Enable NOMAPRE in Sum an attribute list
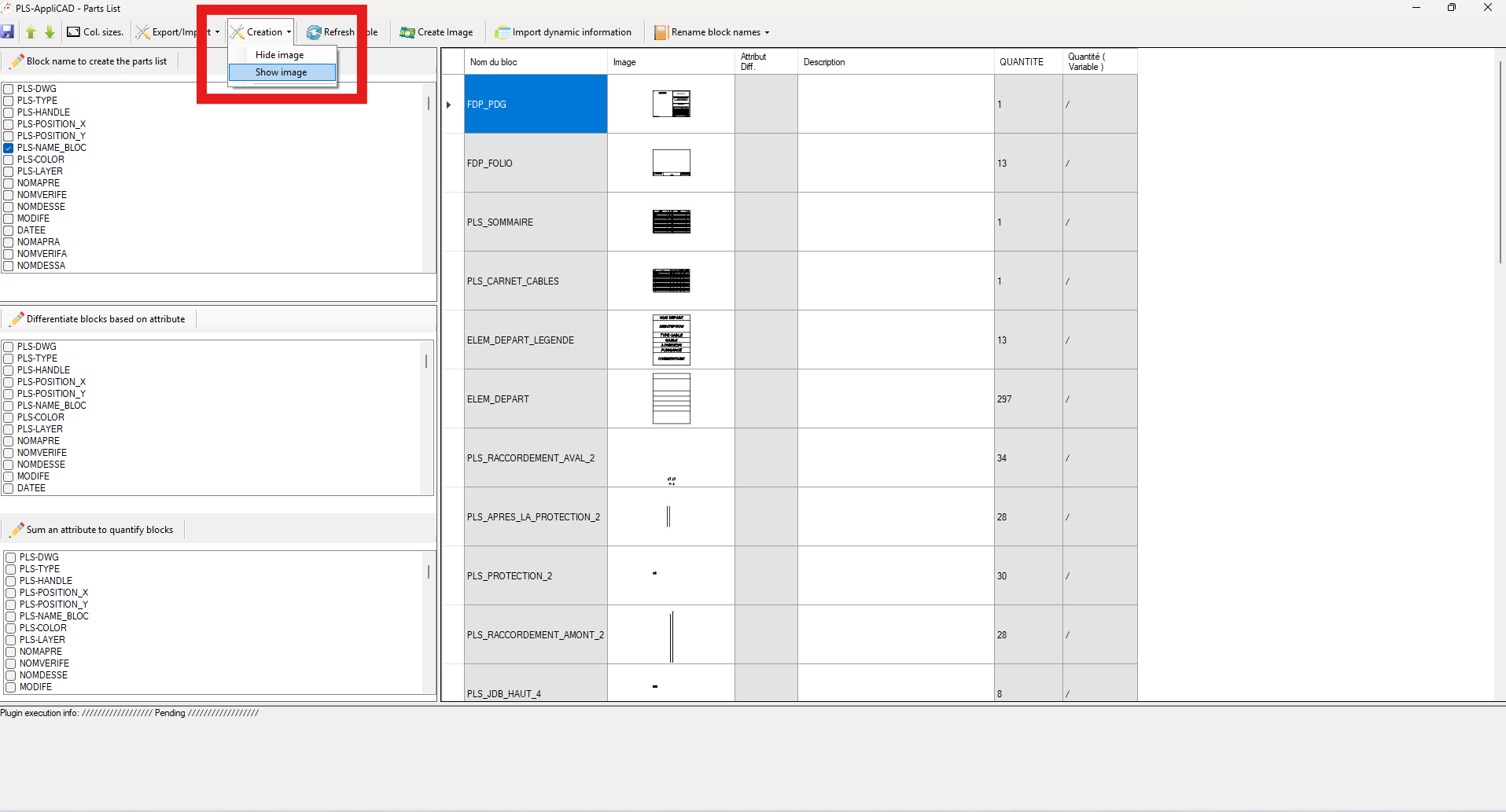Viewport: 1506px width, 812px height. coord(11,652)
